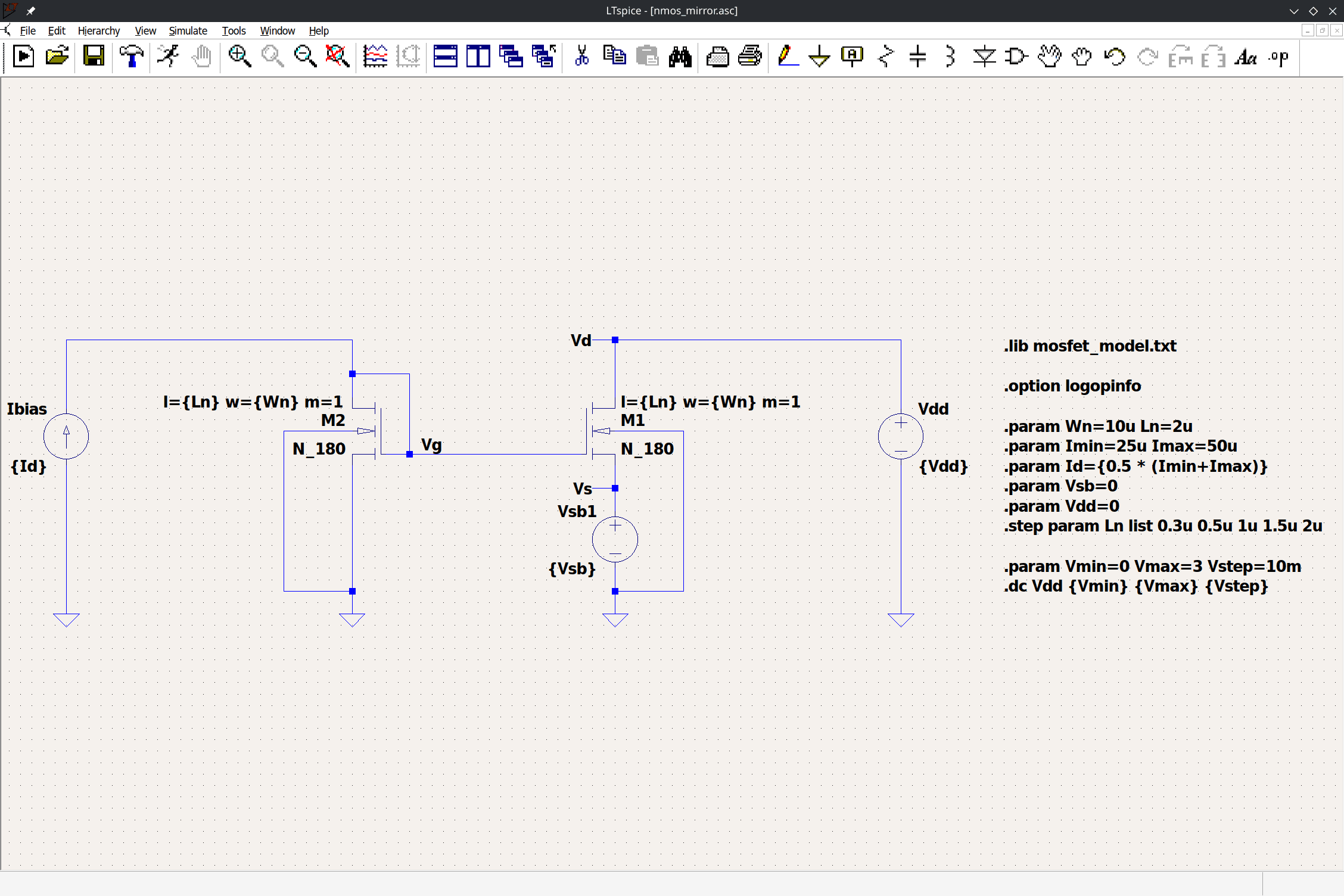1344x896 pixels.
Task: Open the component gate symbol tool
Action: (x=1016, y=57)
